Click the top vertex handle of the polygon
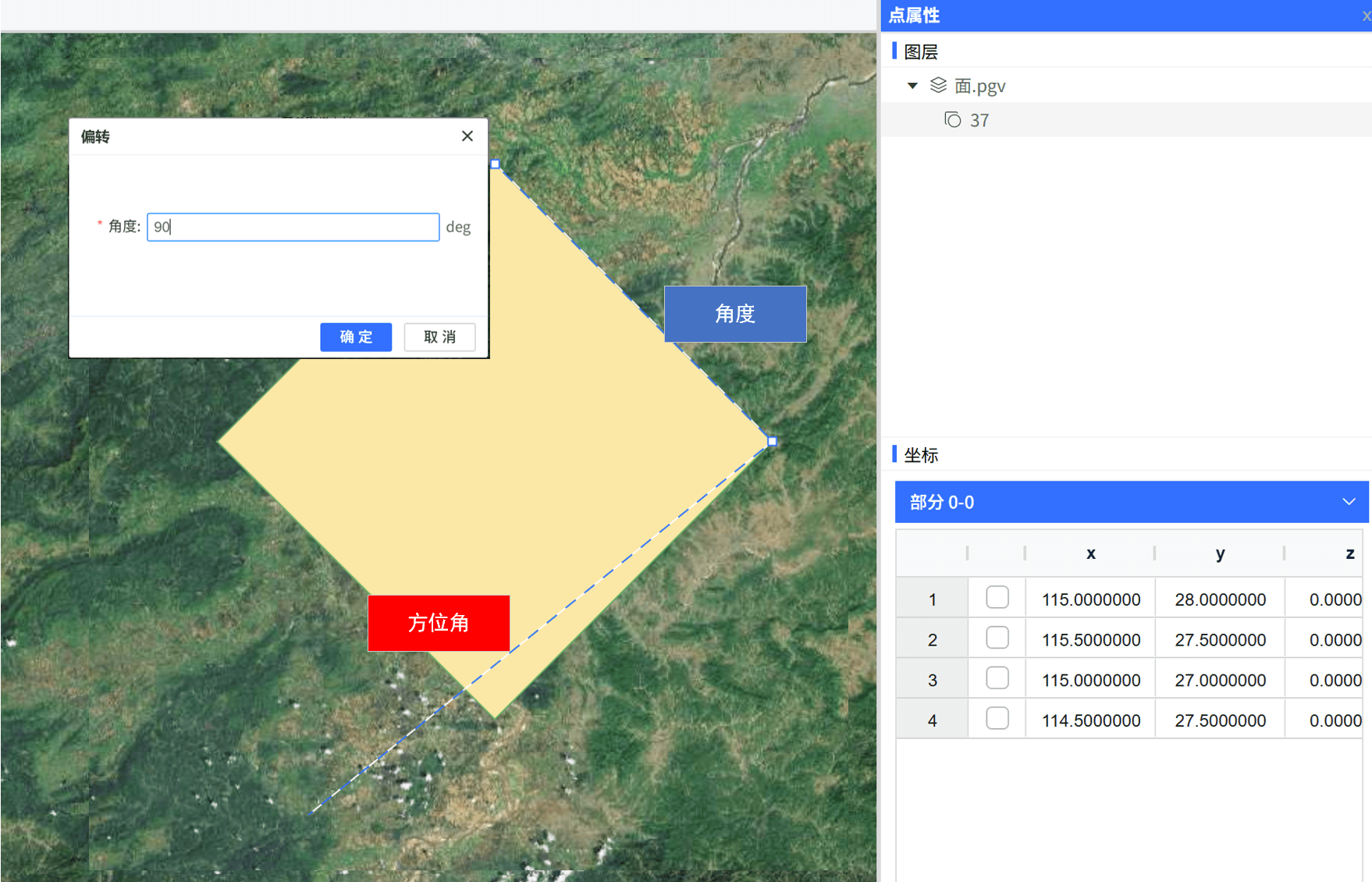Image resolution: width=1372 pixels, height=882 pixels. (x=496, y=165)
